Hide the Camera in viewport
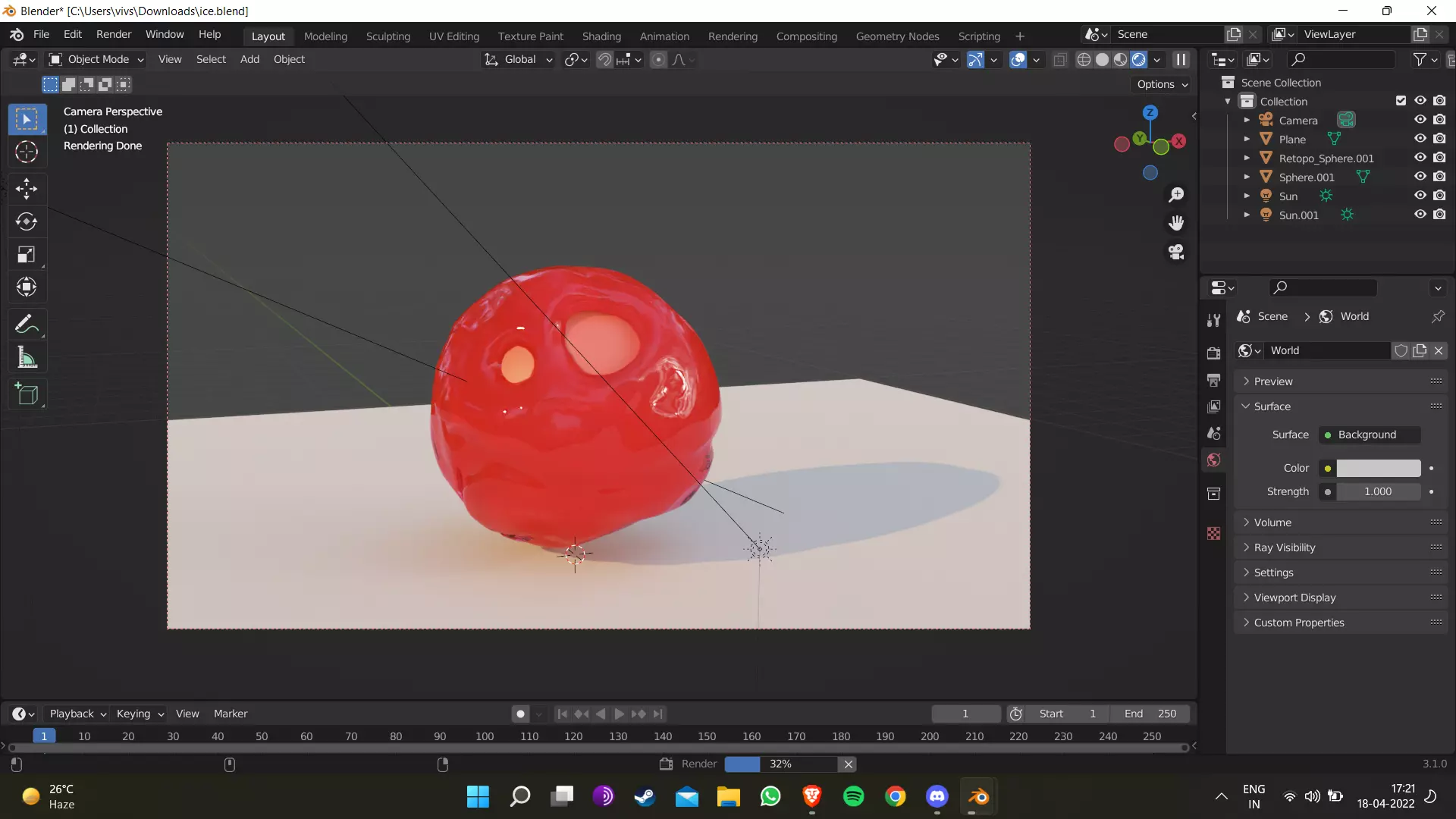 pos(1420,120)
